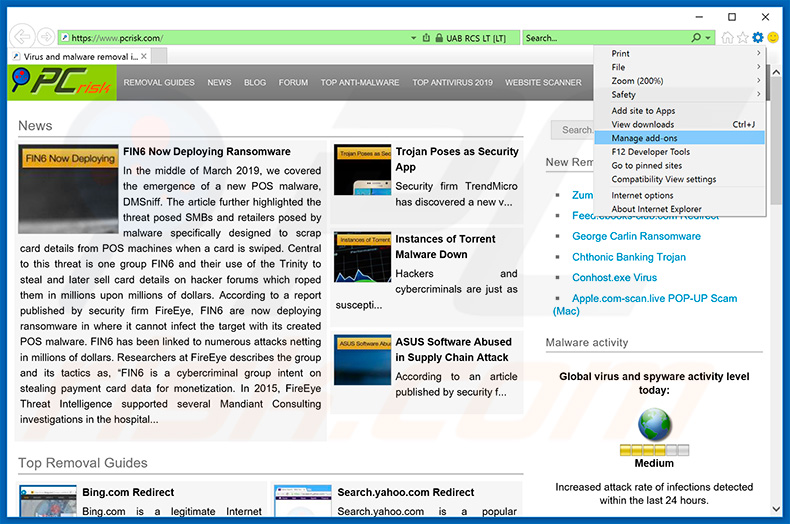790x524 pixels.
Task: Select Add site to Apps
Action: tap(680, 111)
